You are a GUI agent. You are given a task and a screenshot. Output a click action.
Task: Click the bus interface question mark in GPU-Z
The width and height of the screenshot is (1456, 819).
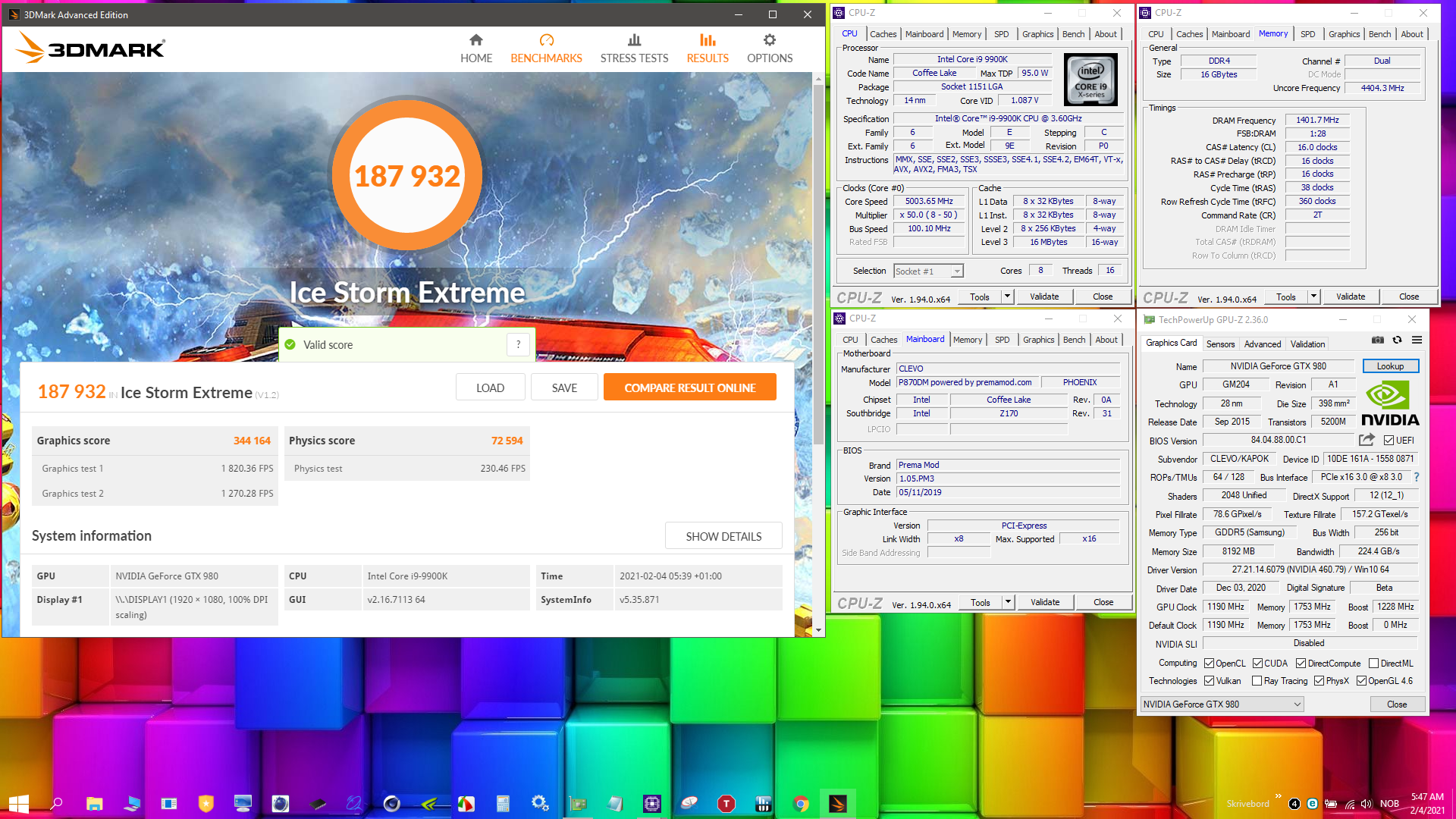point(1416,477)
